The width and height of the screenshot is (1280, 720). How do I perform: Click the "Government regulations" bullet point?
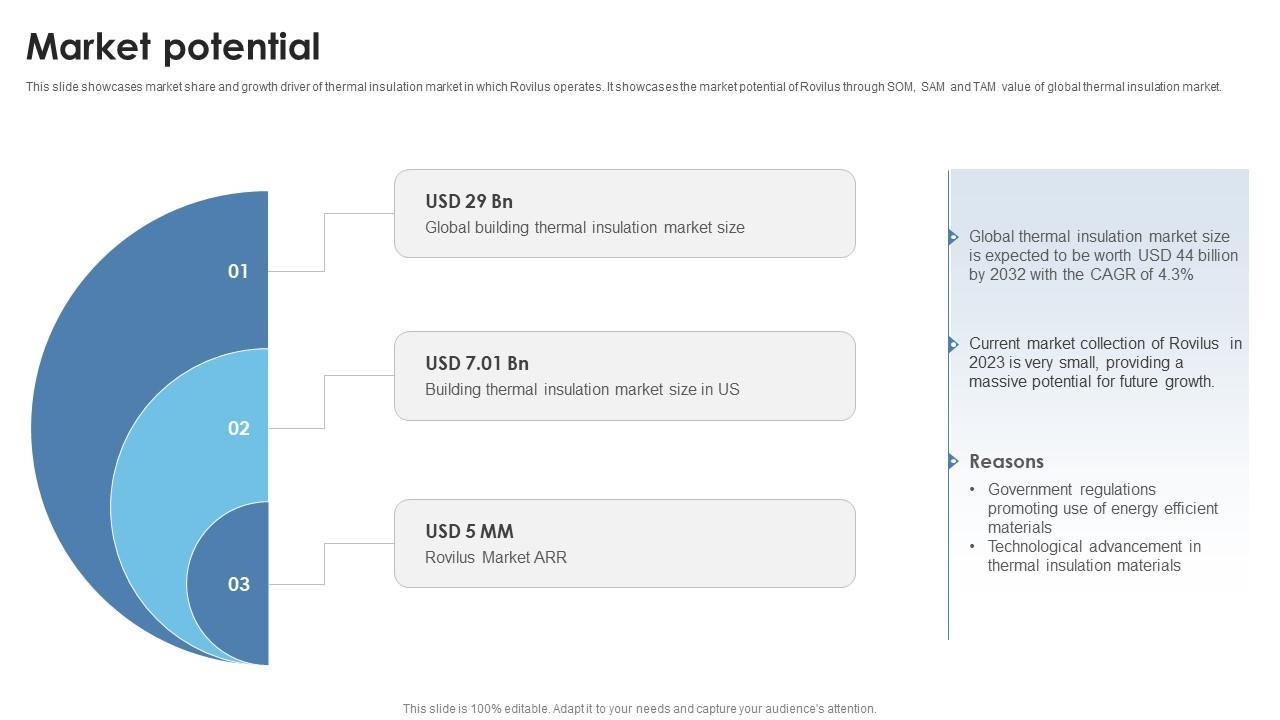(1102, 508)
